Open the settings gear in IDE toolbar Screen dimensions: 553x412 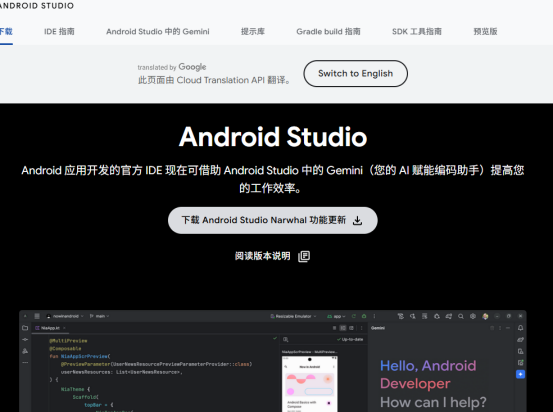point(473,316)
